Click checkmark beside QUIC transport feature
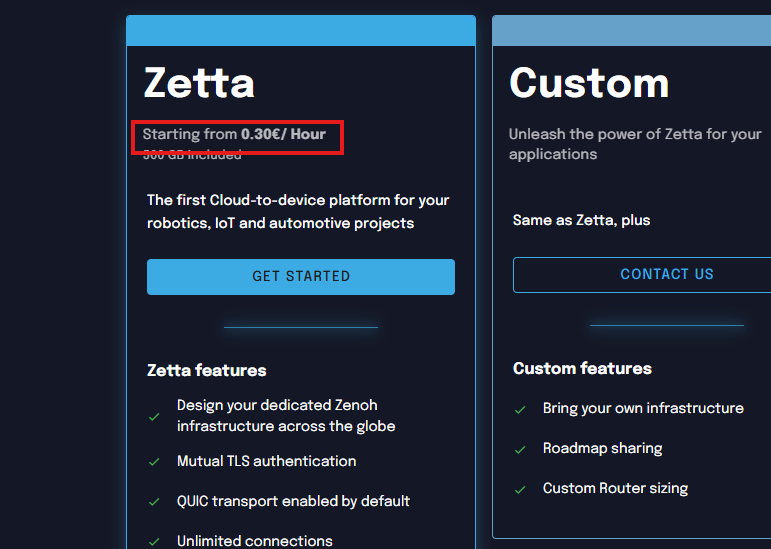The height and width of the screenshot is (549, 771). click(x=154, y=502)
